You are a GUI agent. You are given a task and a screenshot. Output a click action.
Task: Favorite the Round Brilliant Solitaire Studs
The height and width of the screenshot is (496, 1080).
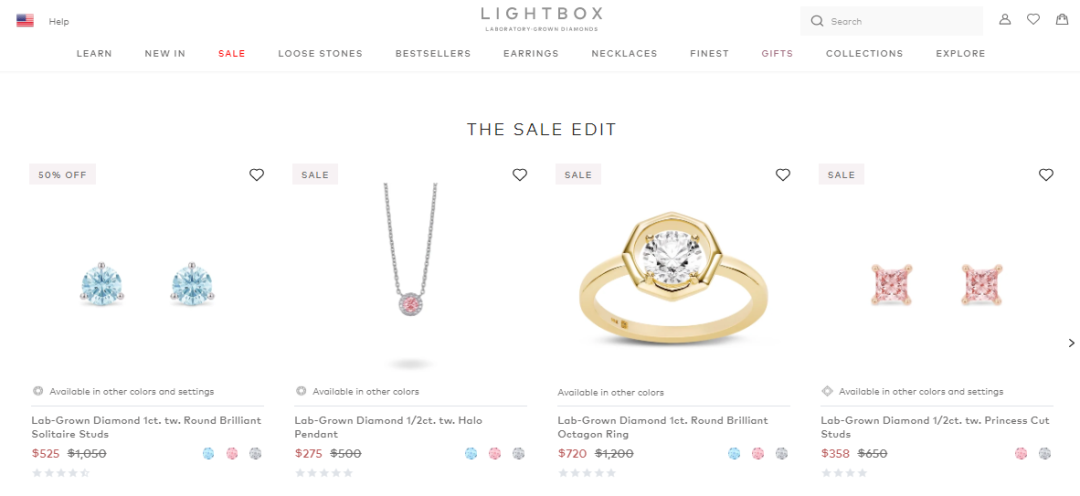pyautogui.click(x=257, y=175)
